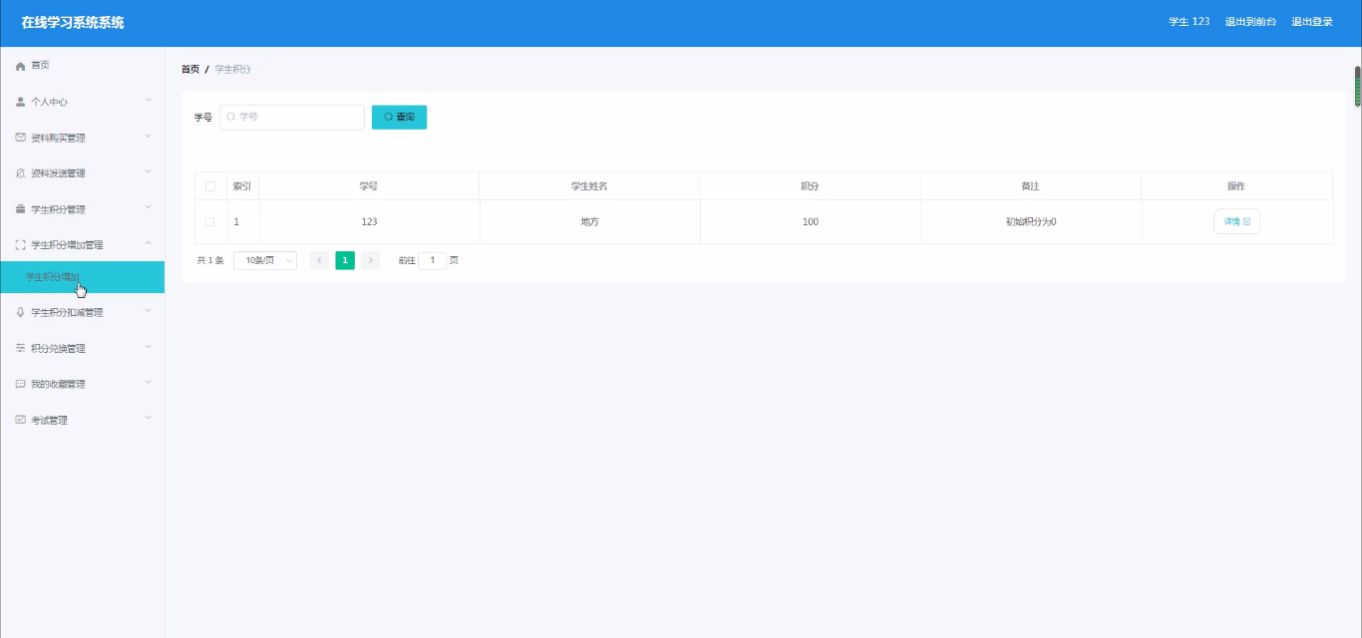Expand 学生积分扣减管理 using its arrow
Screen dimensions: 1362x638
click(x=148, y=311)
